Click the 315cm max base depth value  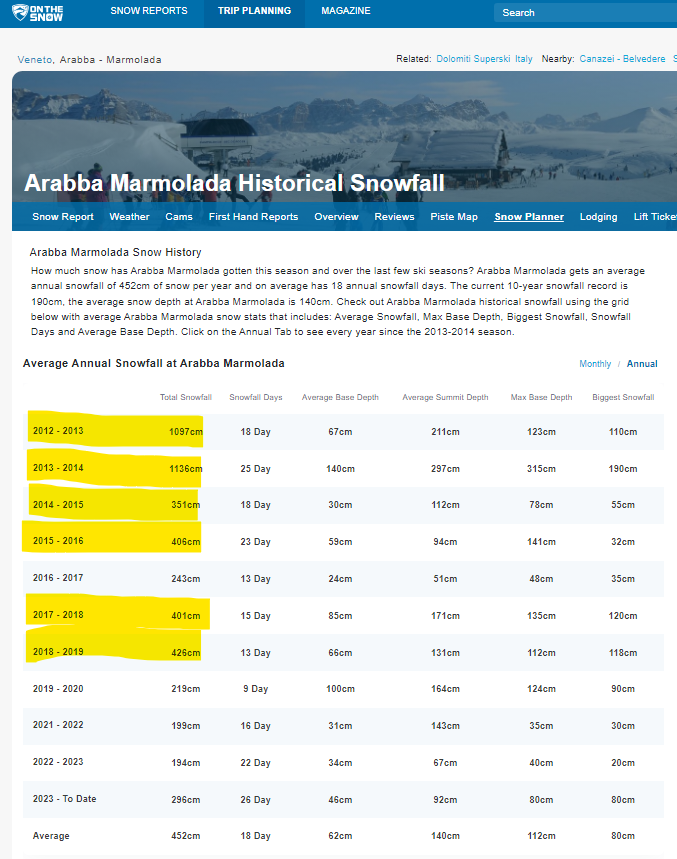coord(541,469)
